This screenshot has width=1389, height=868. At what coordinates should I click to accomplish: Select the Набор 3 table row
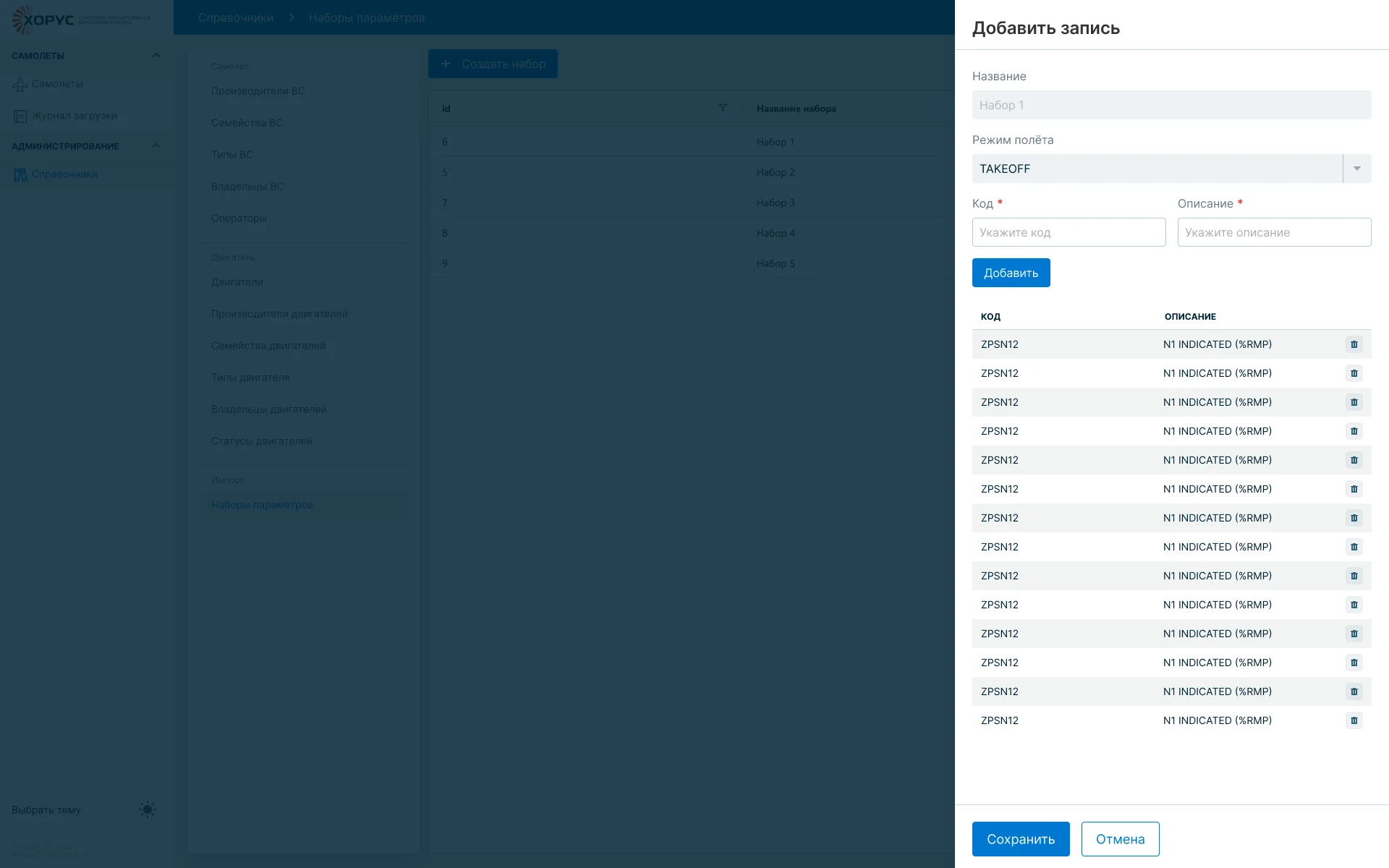tap(692, 203)
